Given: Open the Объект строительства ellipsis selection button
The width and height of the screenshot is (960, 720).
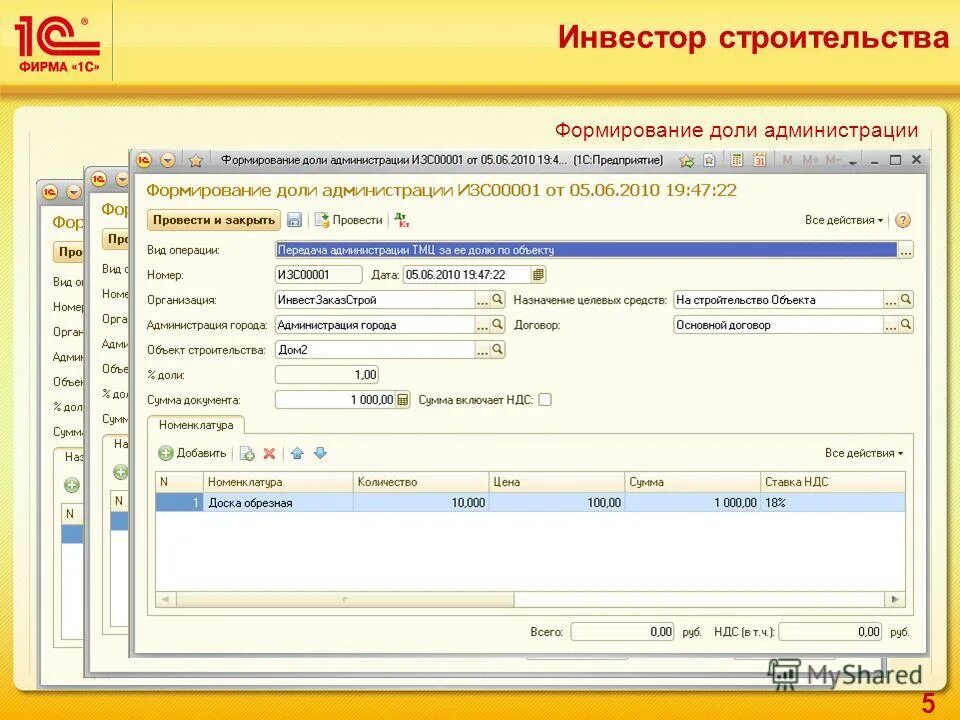Looking at the screenshot, I should pyautogui.click(x=482, y=350).
